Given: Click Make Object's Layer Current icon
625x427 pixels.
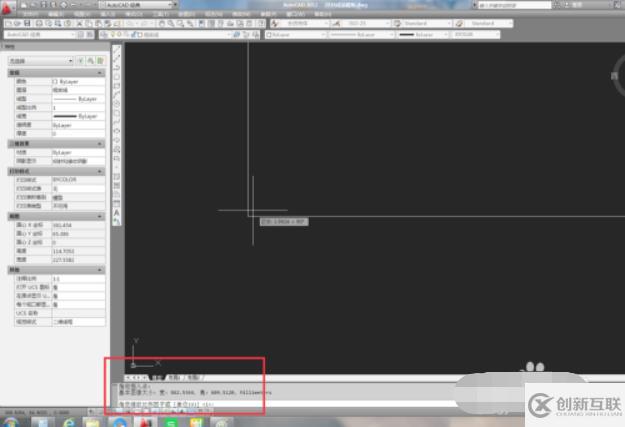Looking at the screenshot, I should (236, 35).
